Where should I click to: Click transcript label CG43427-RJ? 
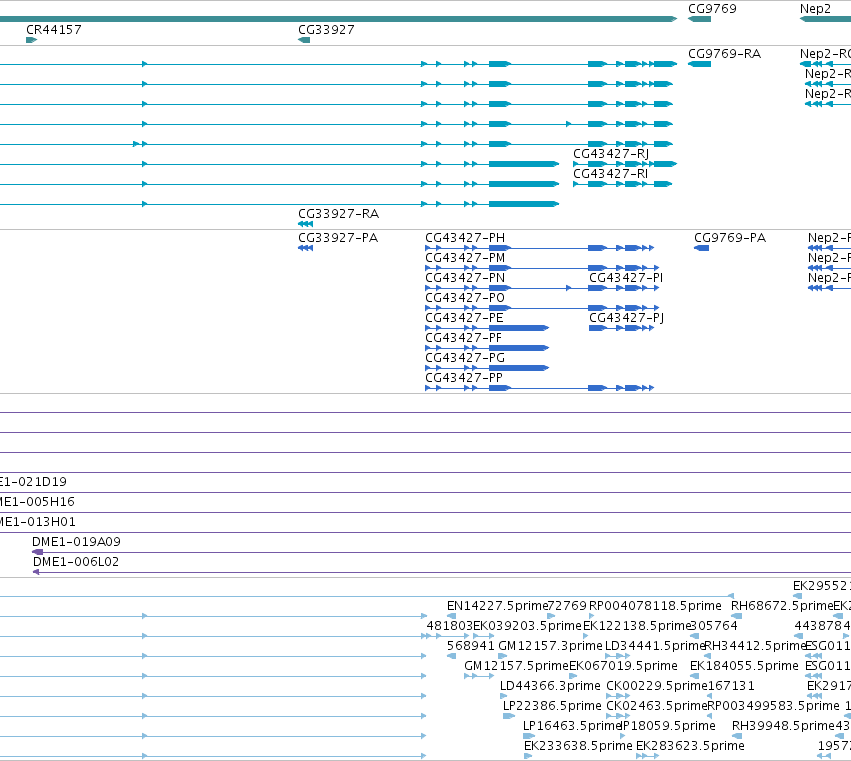point(611,154)
